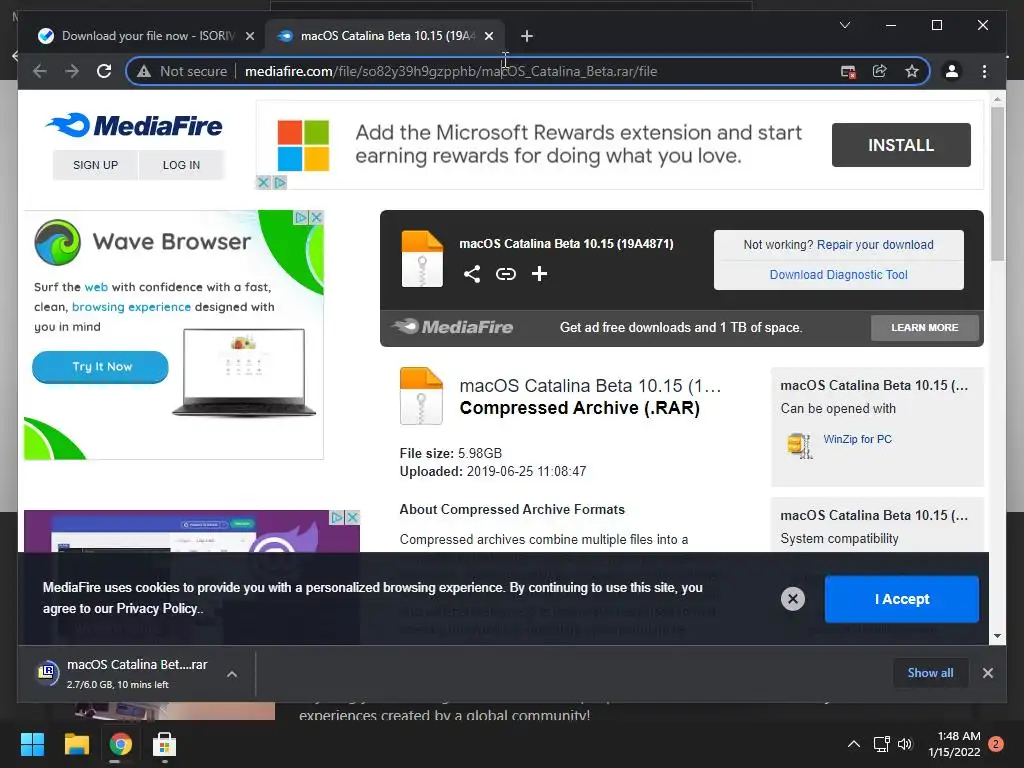Viewport: 1024px width, 768px height.
Task: Open the tab search dropdown chevron
Action: (844, 25)
